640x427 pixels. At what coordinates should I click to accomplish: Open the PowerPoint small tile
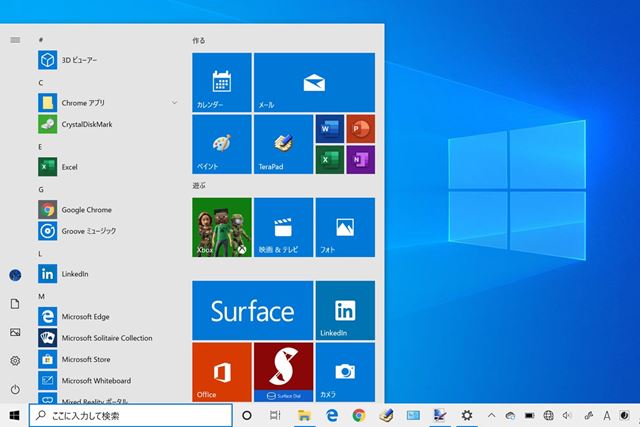361,129
